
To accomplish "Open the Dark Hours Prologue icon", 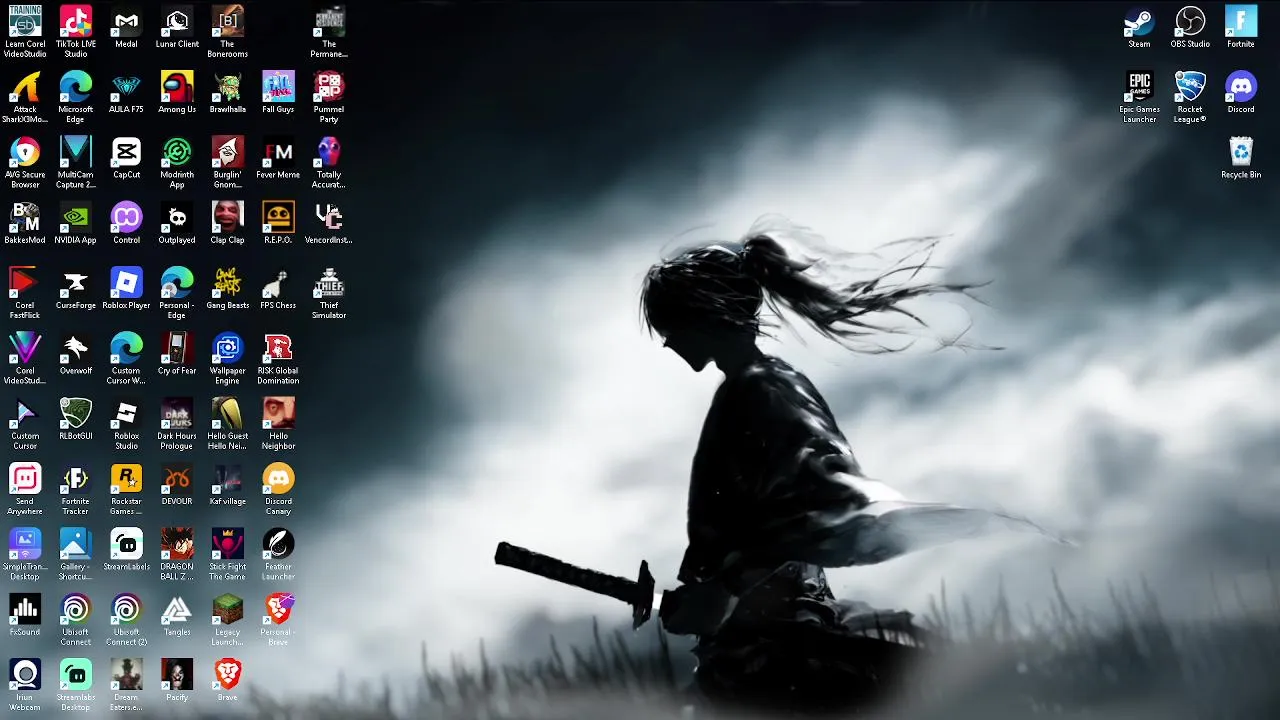I will 177,423.
